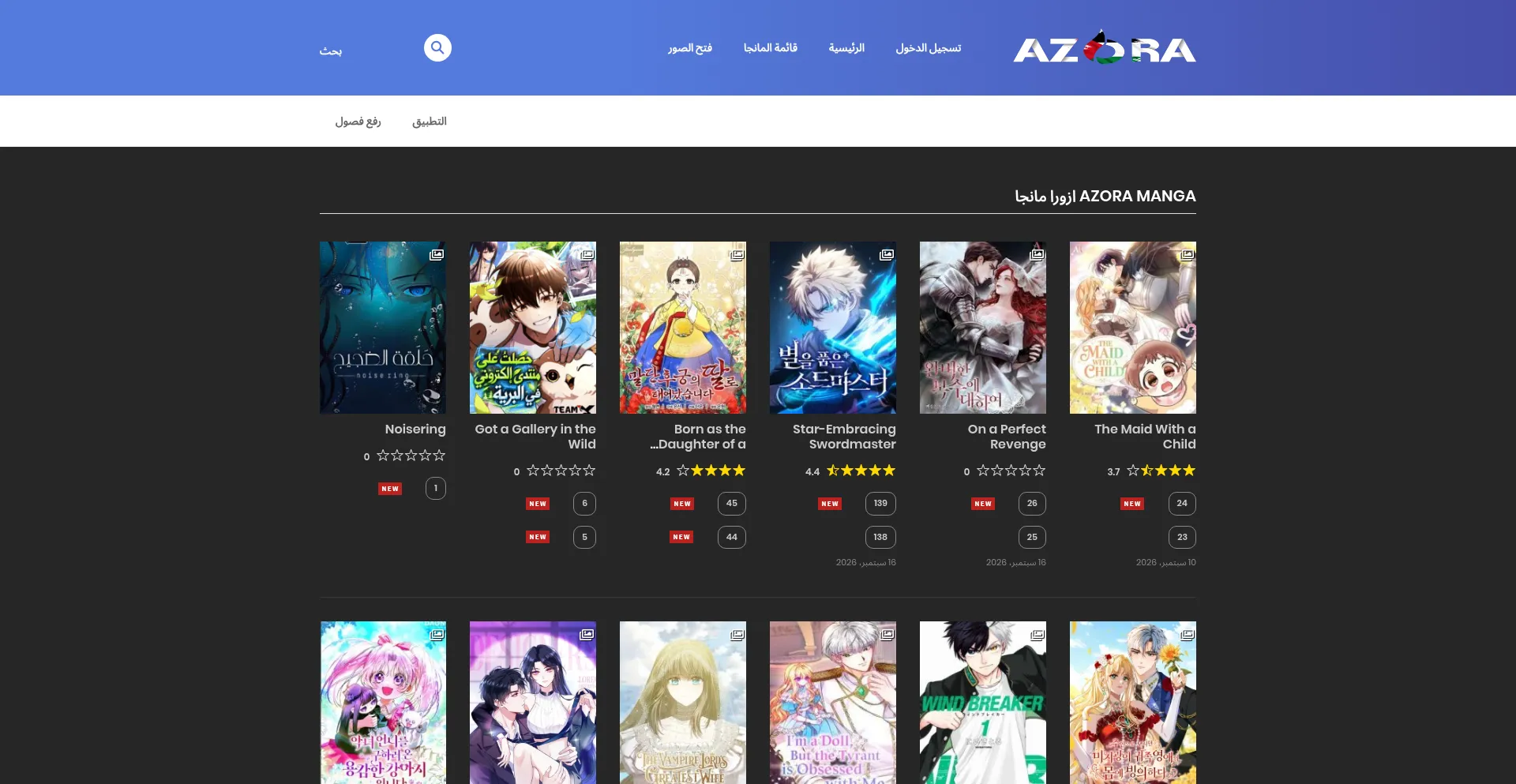Open chapter 23 of The Maid With a Child
Image resolution: width=1516 pixels, height=784 pixels.
1182,538
